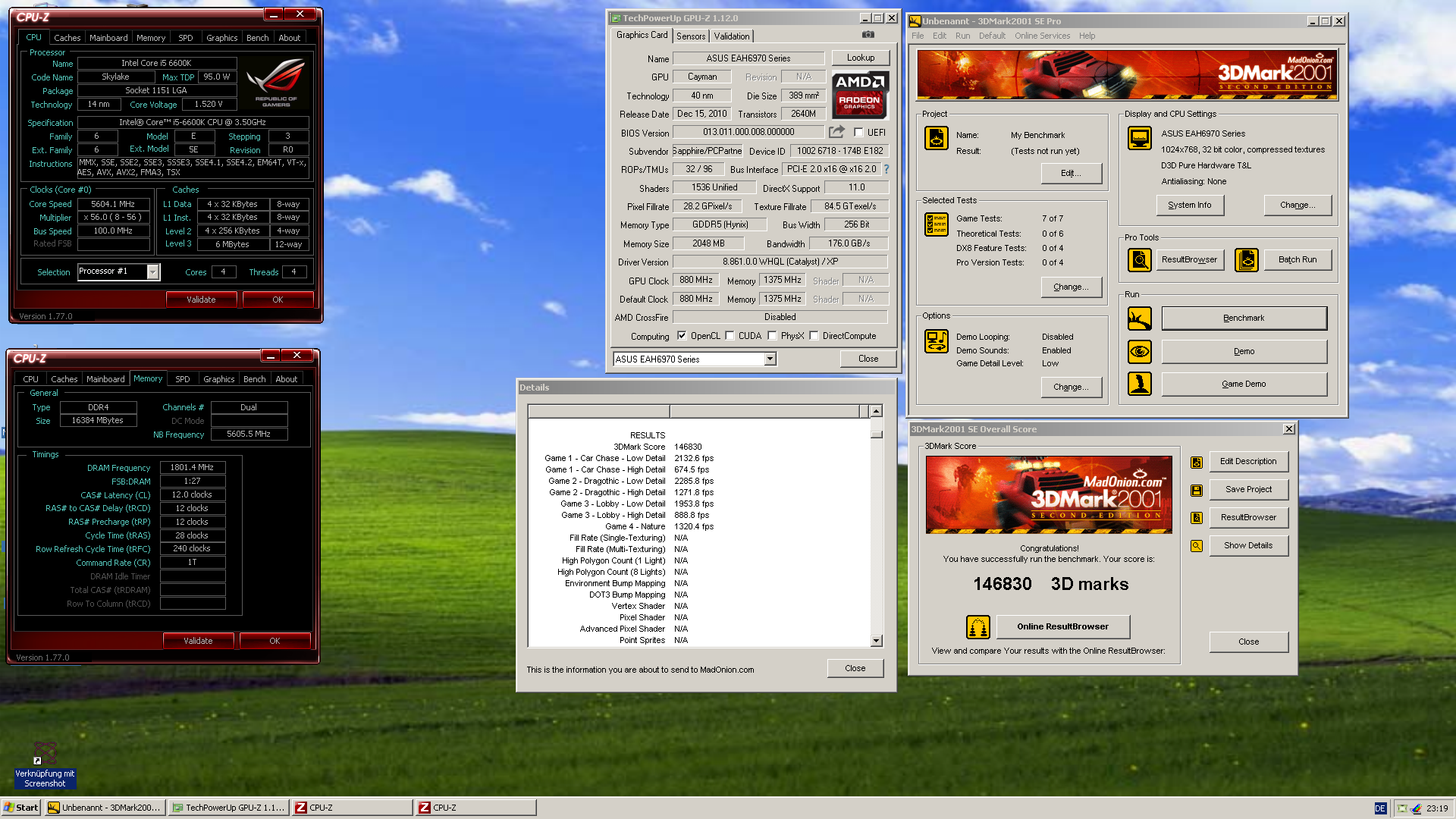Switch to the Validation tab in GPU-Z
The image size is (1456, 819).
pyautogui.click(x=732, y=36)
